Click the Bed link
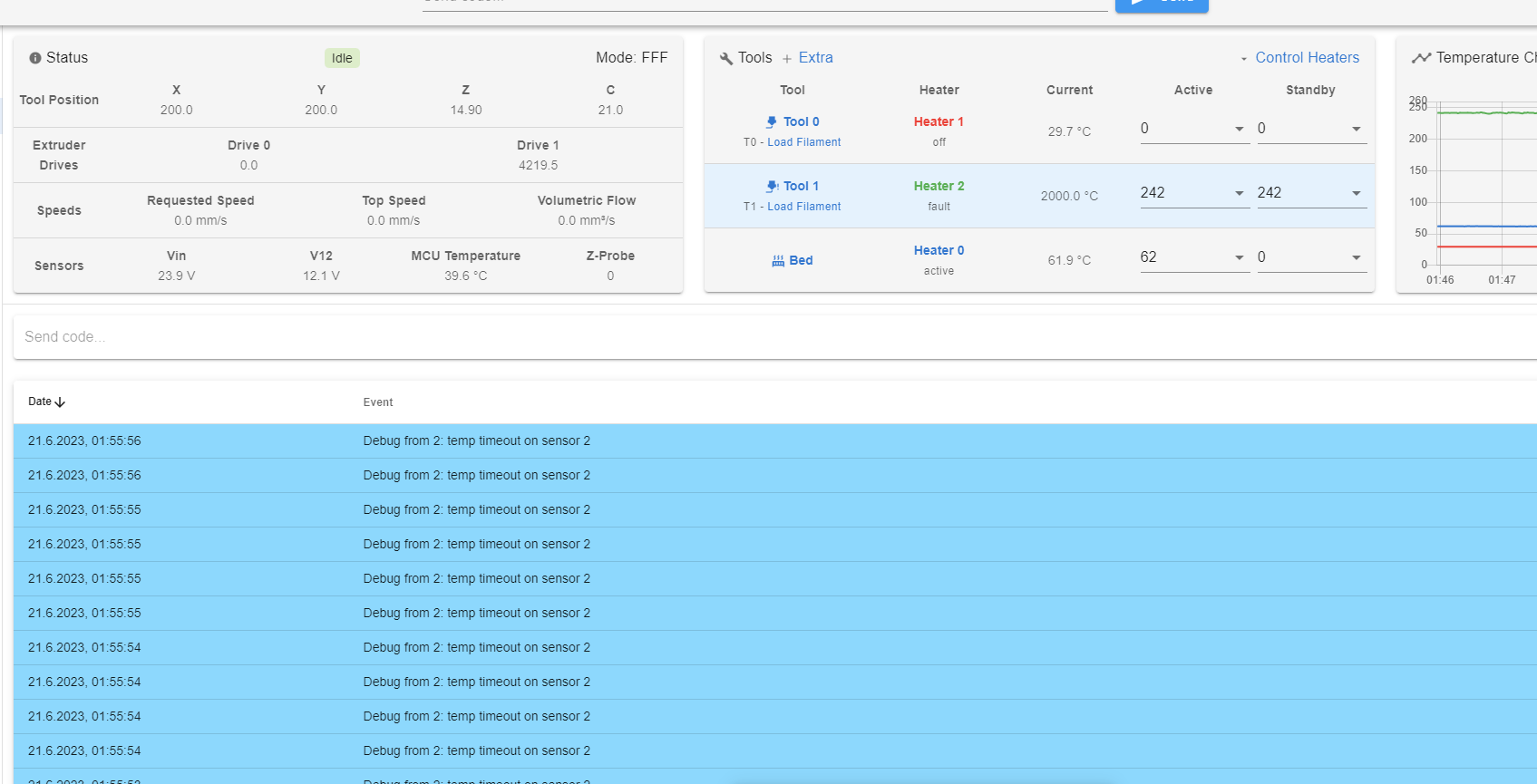 pyautogui.click(x=801, y=260)
